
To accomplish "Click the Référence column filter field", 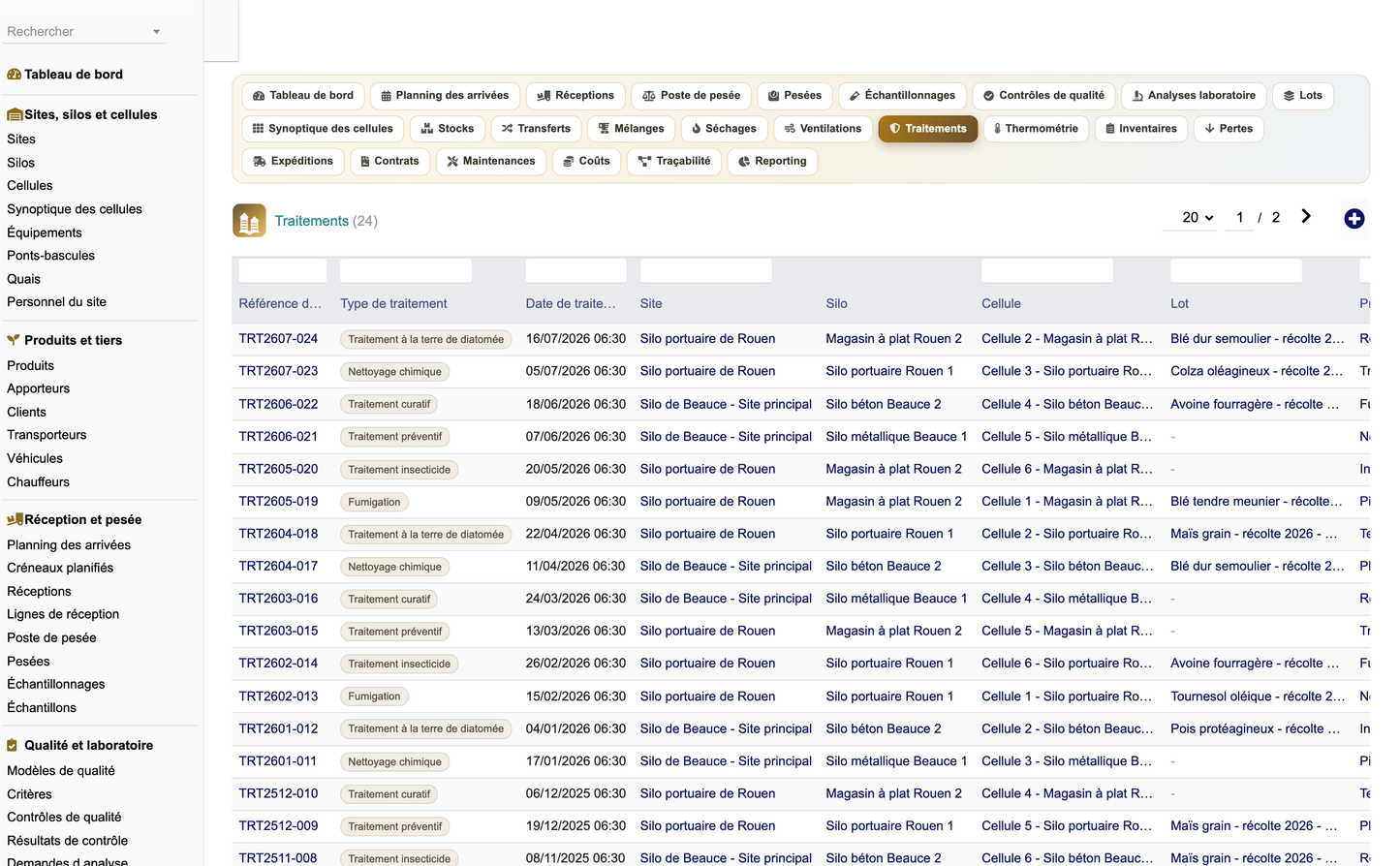I will click(x=283, y=270).
